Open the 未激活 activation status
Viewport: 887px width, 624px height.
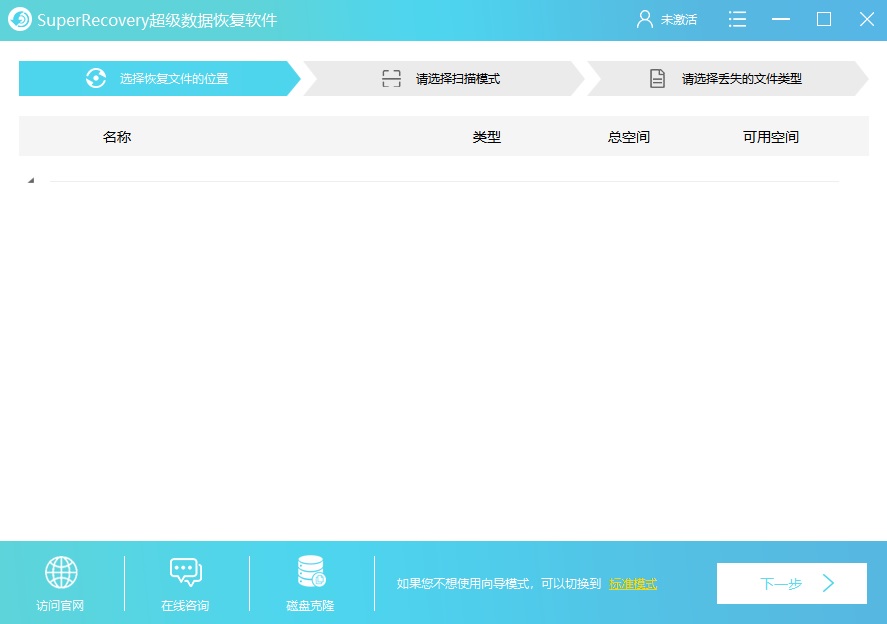point(678,20)
